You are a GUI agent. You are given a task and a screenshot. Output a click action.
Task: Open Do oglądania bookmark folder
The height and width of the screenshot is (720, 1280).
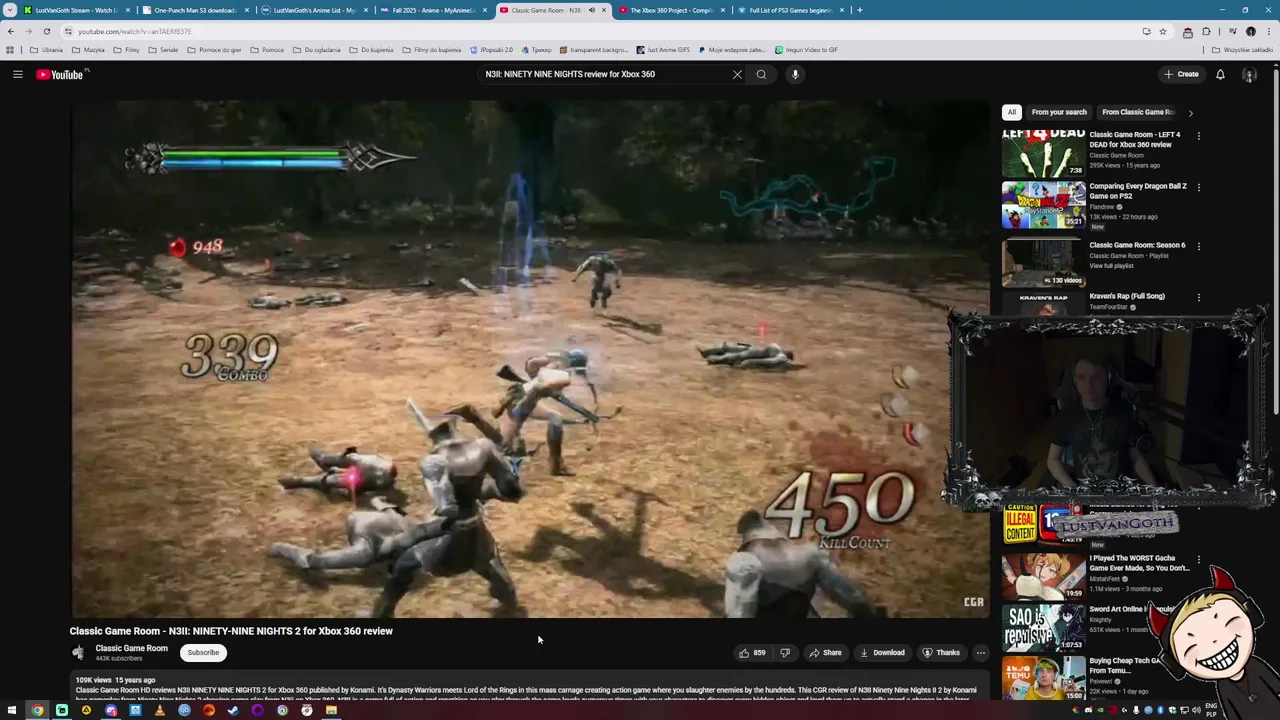coord(317,50)
